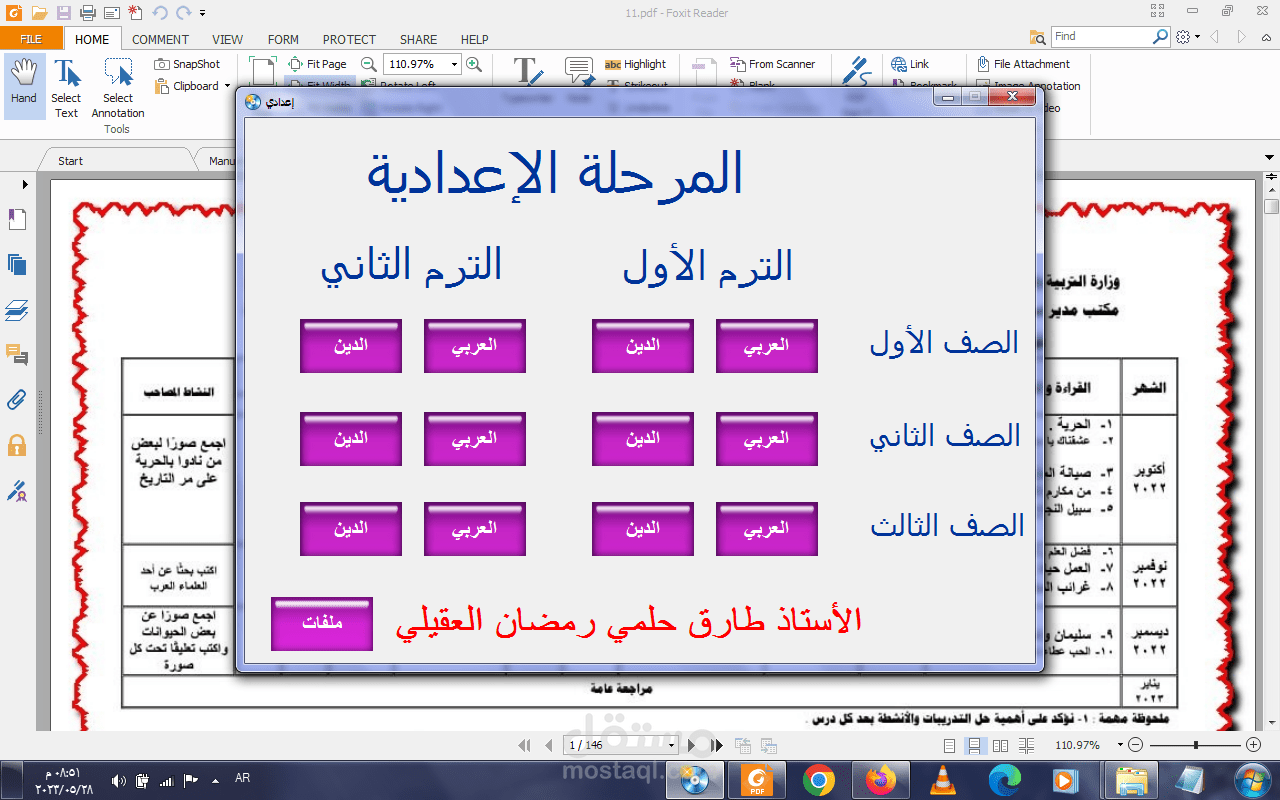Create PDF From Scanner

coord(772,64)
